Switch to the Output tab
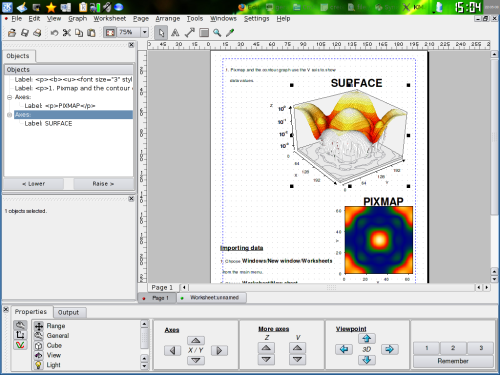Image resolution: width=500 pixels, height=375 pixels. click(69, 312)
